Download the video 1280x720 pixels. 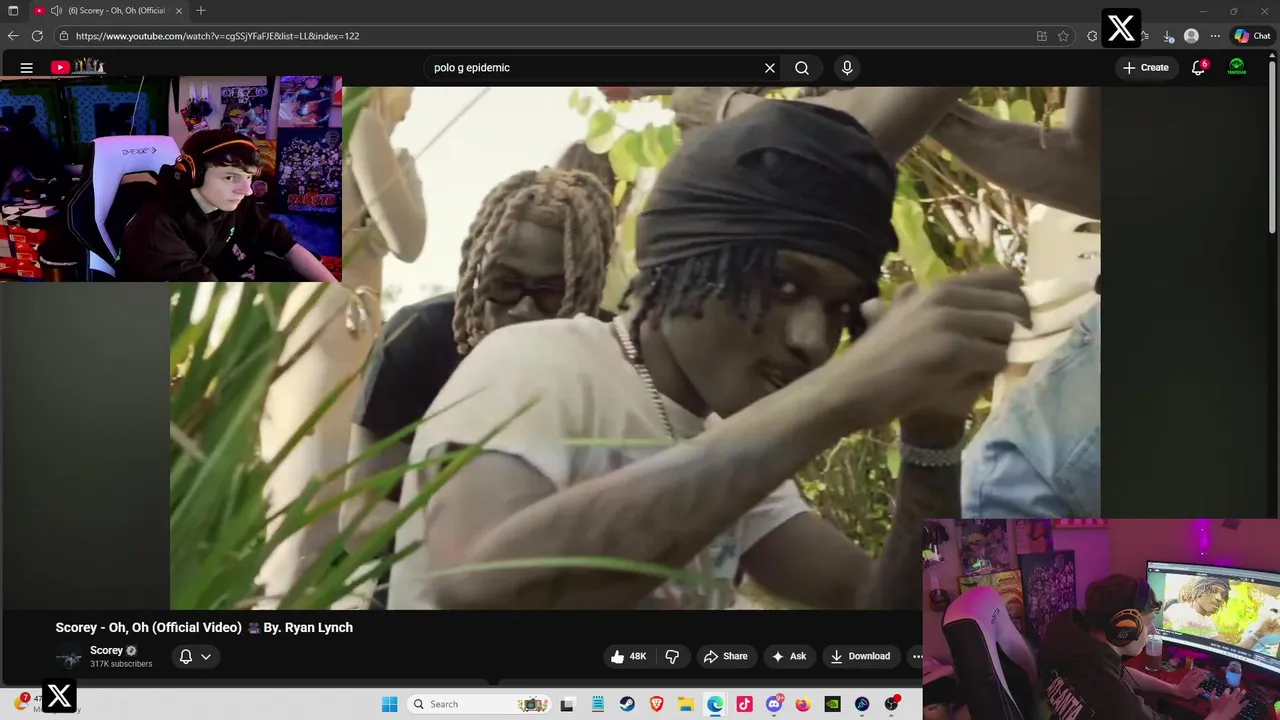click(x=860, y=657)
